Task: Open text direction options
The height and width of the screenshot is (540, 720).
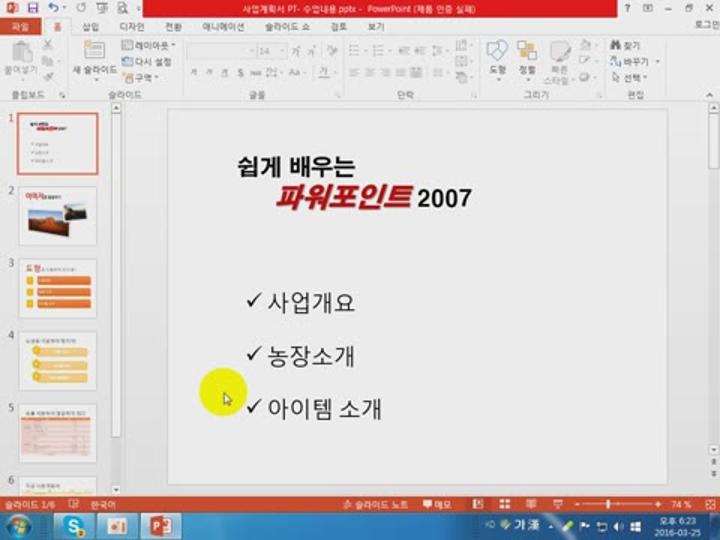Action: 463,45
